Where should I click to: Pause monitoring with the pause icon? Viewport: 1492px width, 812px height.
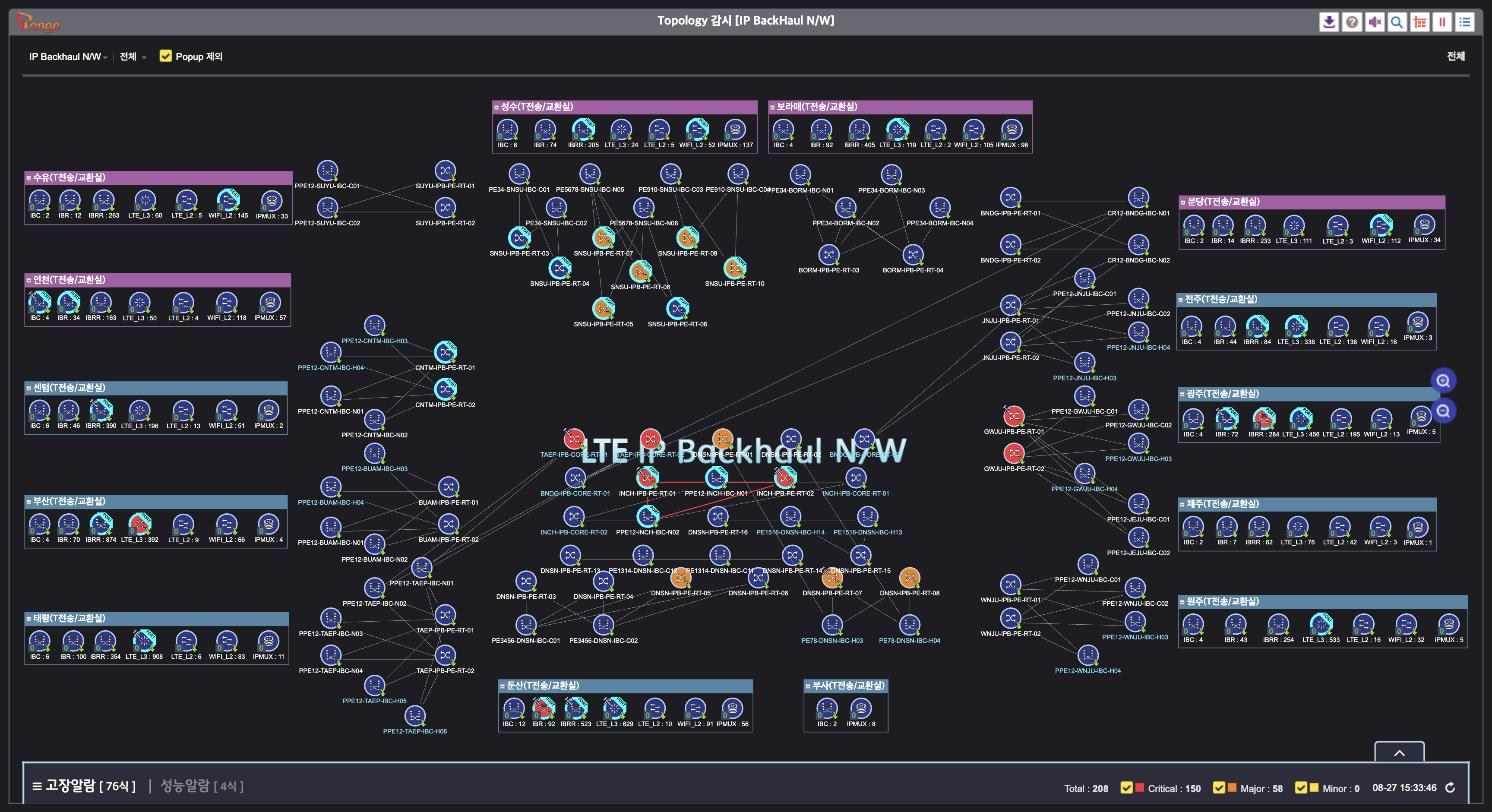click(1442, 22)
